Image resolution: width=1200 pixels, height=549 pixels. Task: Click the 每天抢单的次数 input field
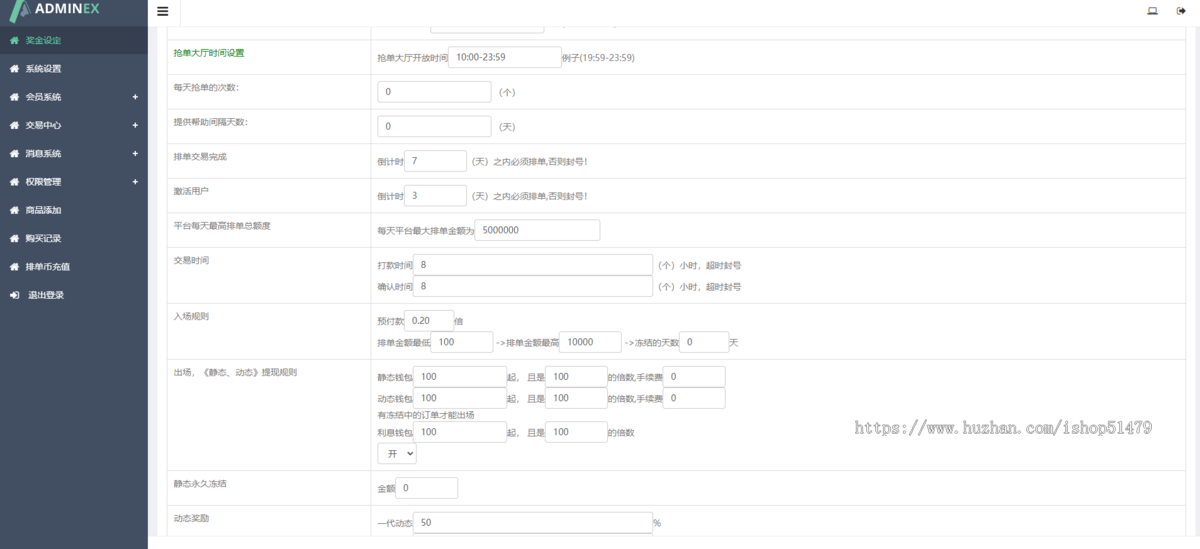coord(435,92)
